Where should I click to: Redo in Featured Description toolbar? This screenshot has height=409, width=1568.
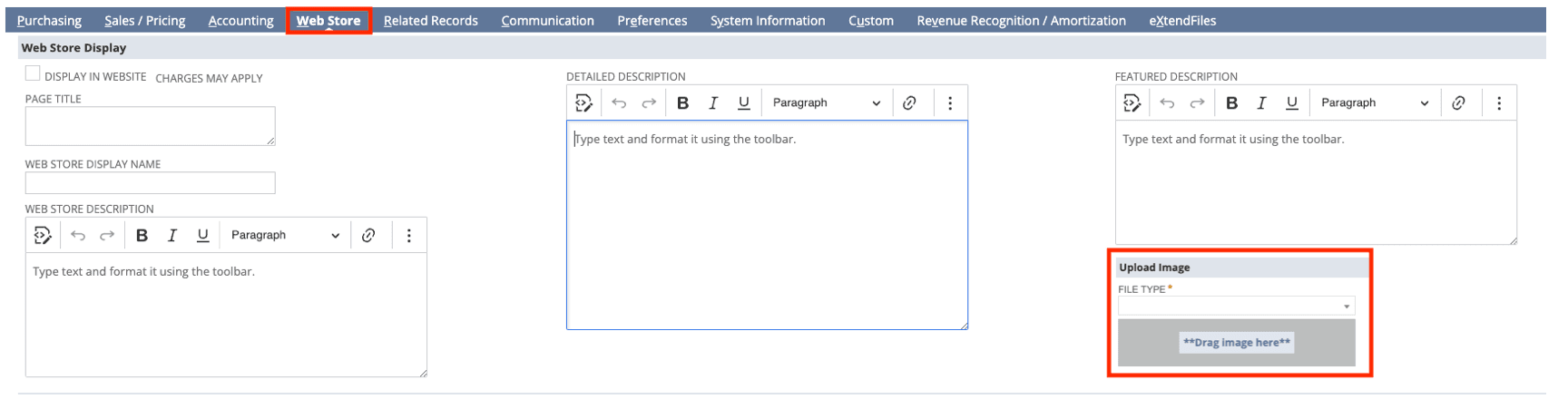[x=1197, y=103]
